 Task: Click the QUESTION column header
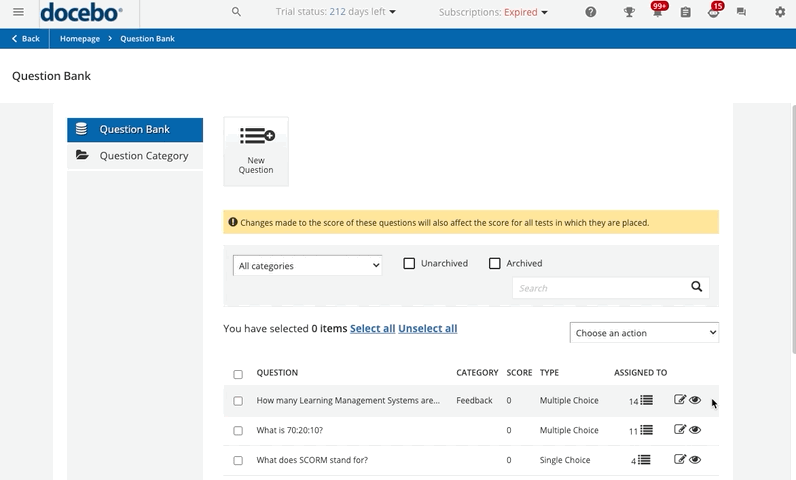277,372
